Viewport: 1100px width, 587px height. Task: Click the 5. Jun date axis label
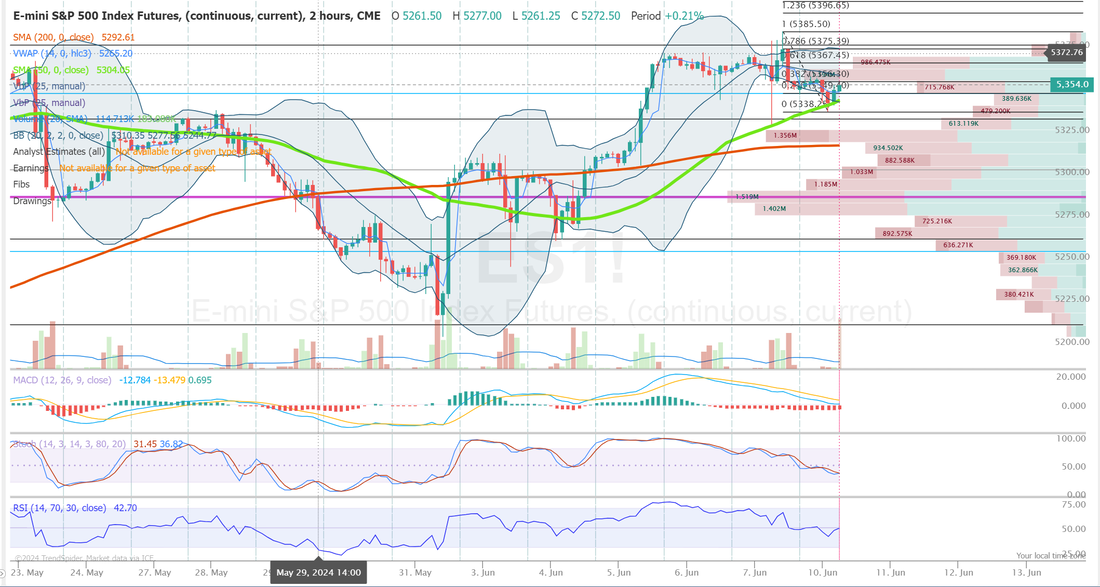tap(618, 572)
